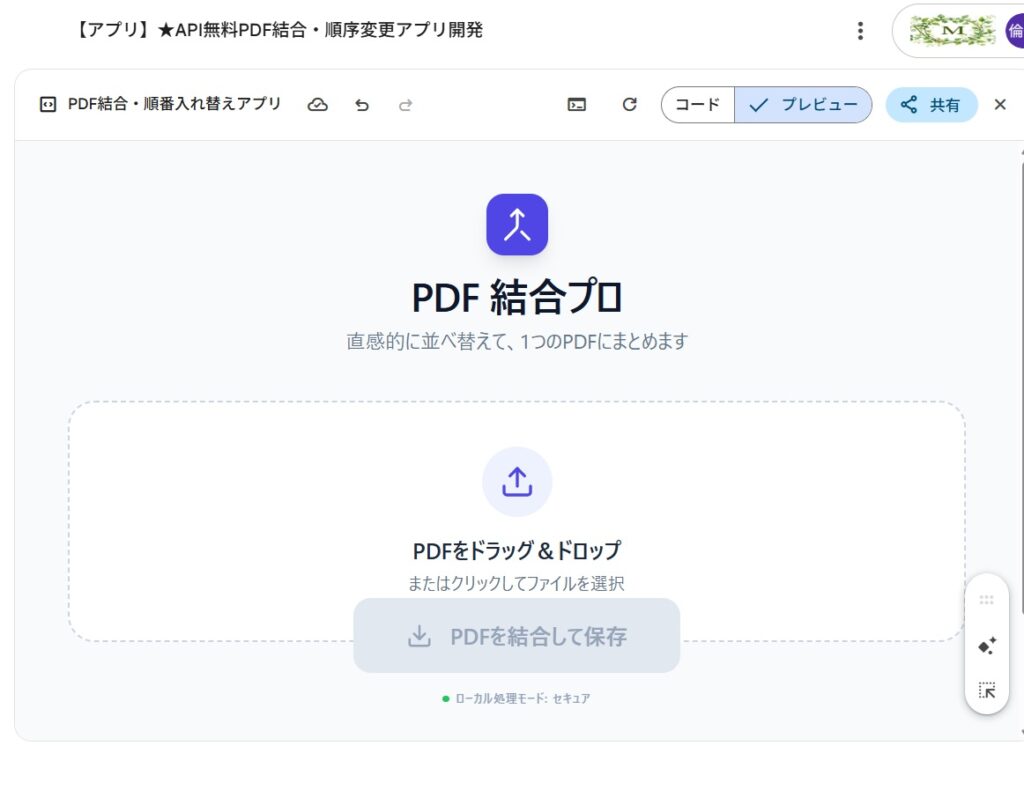This screenshot has width=1024, height=790.
Task: Open the console panel icon
Action: coord(577,104)
